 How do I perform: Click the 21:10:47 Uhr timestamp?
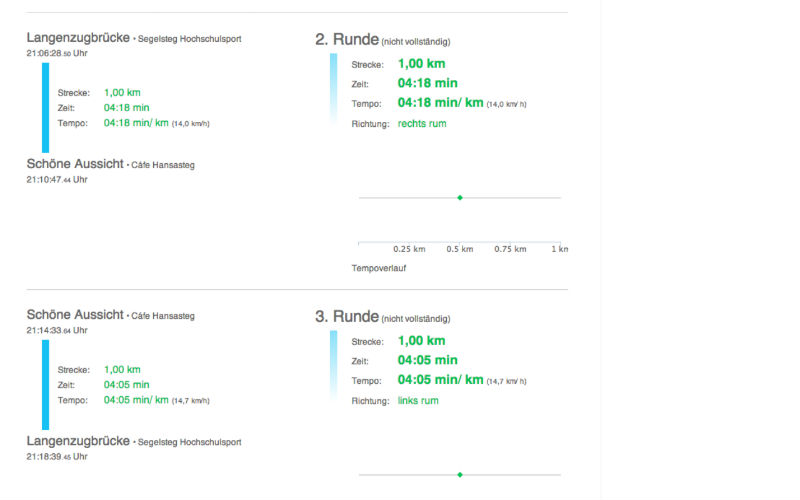coord(57,179)
